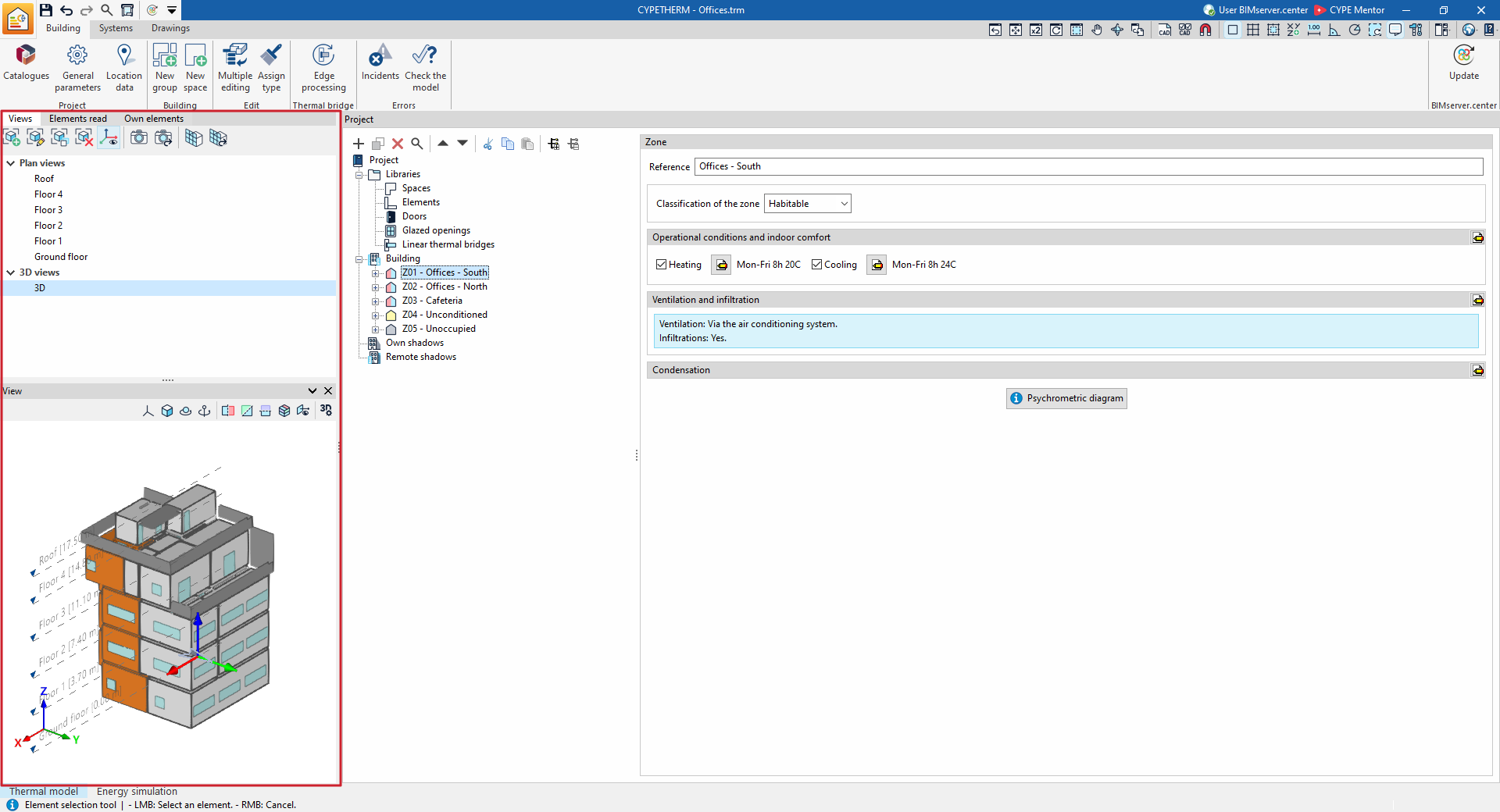Click the Psychrometric diagram button
Image resolution: width=1500 pixels, height=812 pixels.
[x=1066, y=398]
